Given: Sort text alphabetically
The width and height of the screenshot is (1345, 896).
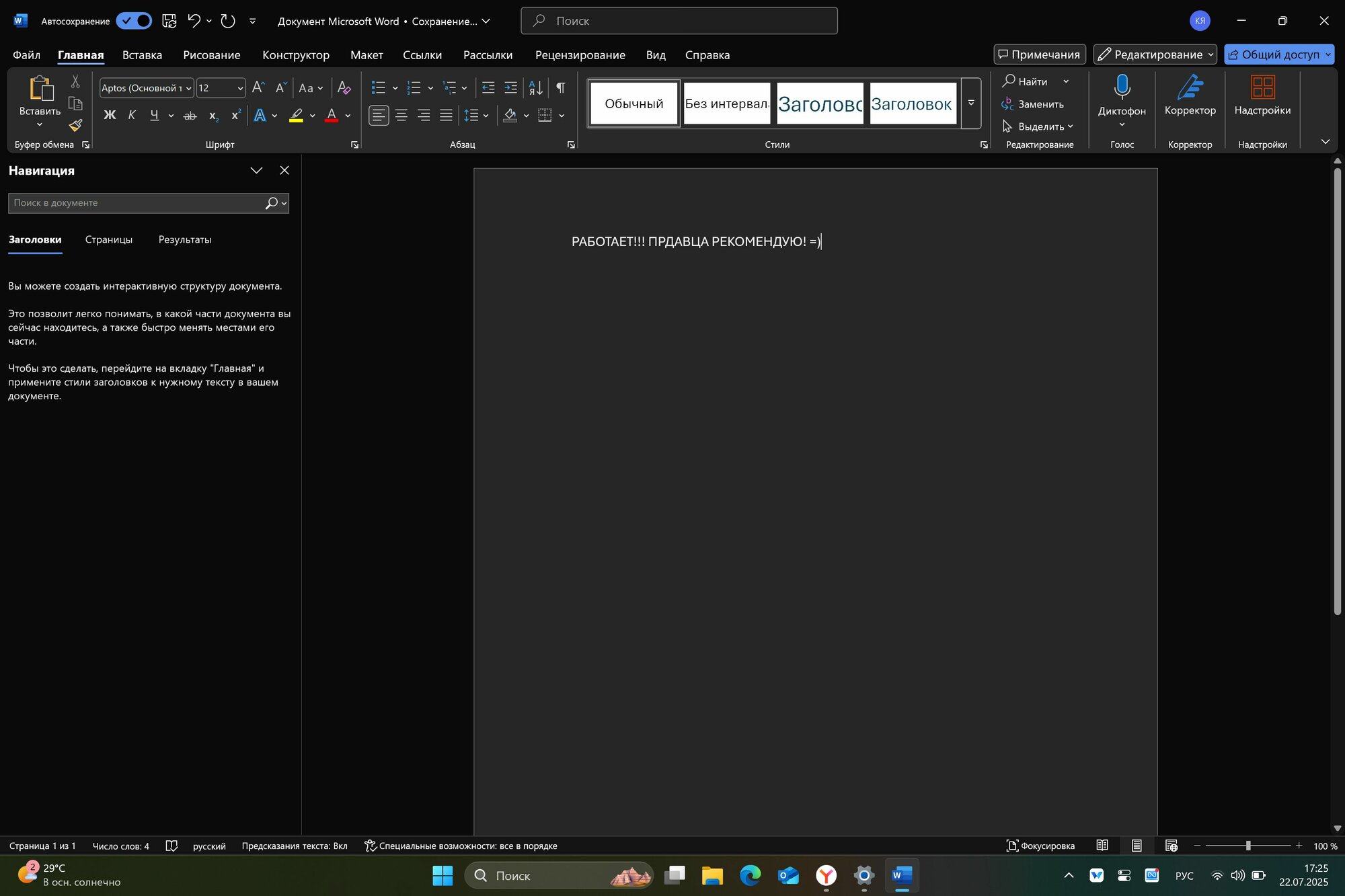Looking at the screenshot, I should coord(535,87).
